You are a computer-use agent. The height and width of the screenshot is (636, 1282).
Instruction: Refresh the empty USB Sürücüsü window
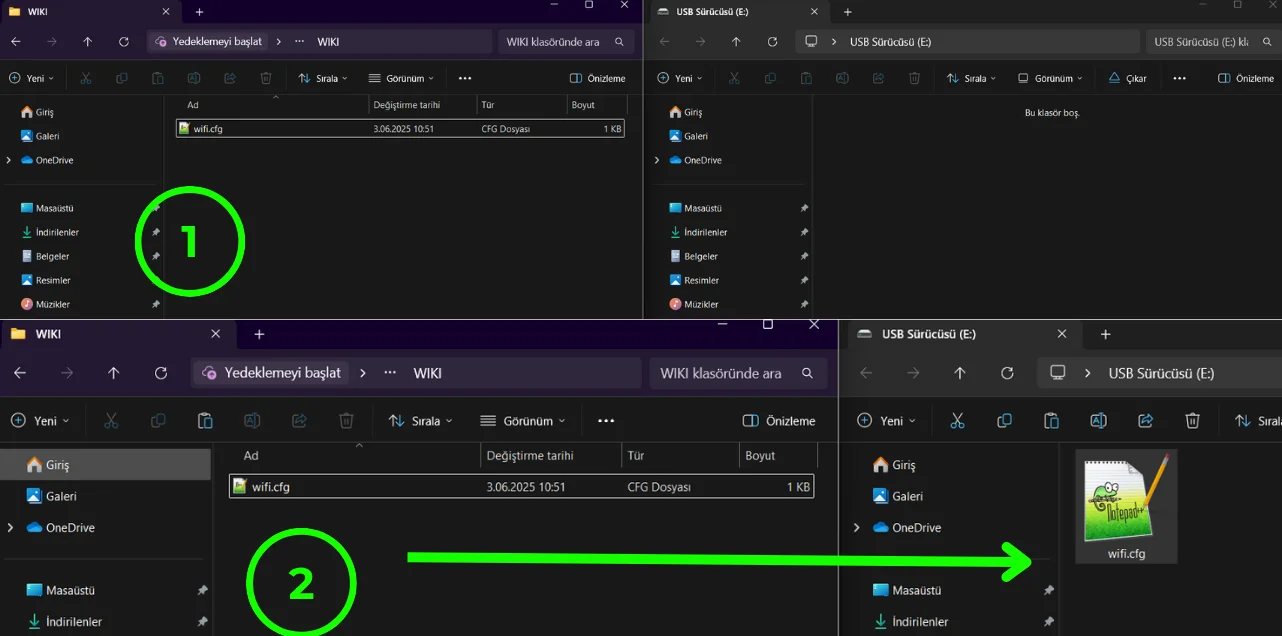pyautogui.click(x=772, y=42)
